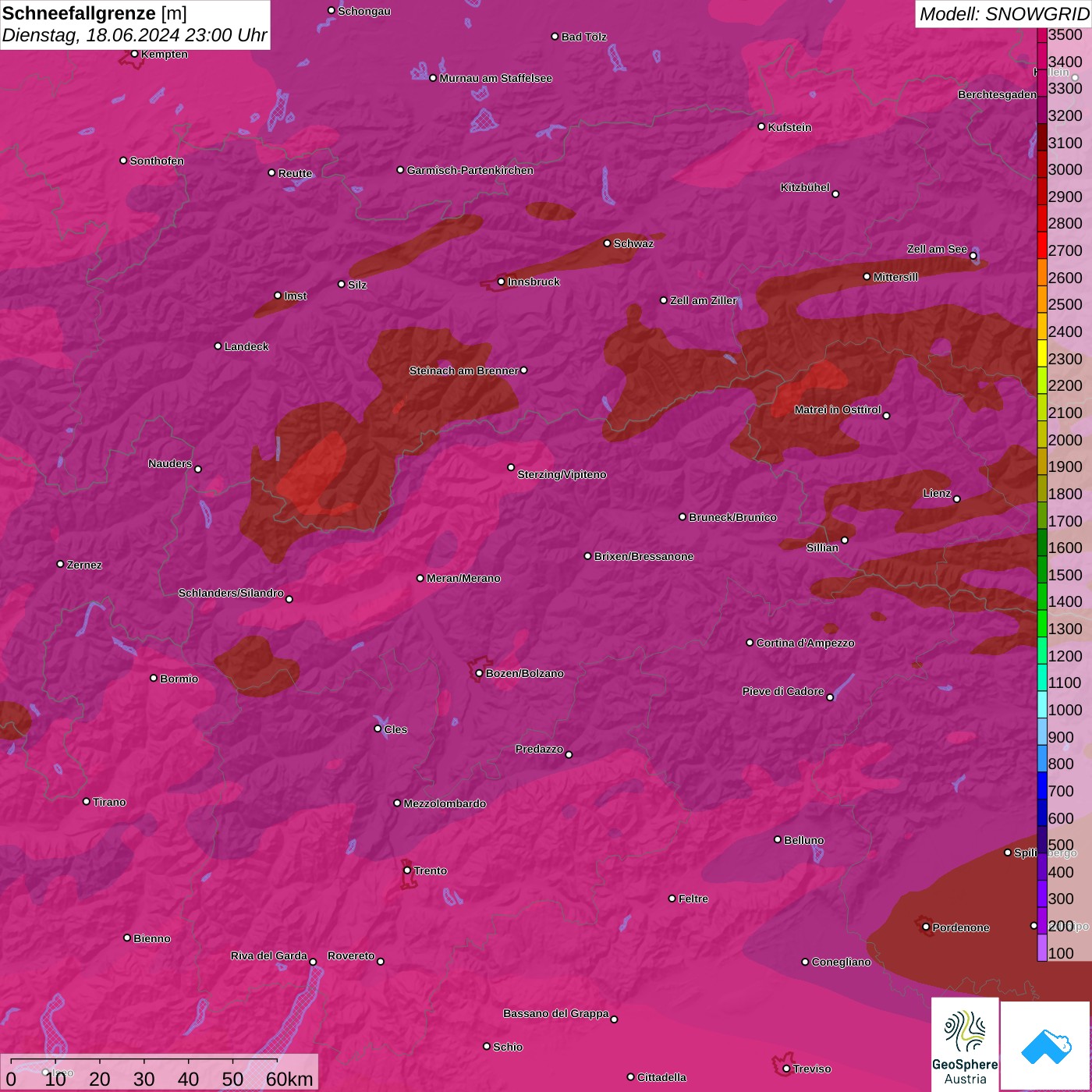Screen dimensions: 1092x1092
Task: Click the Cortina d'Ampezzo label
Action: [806, 643]
